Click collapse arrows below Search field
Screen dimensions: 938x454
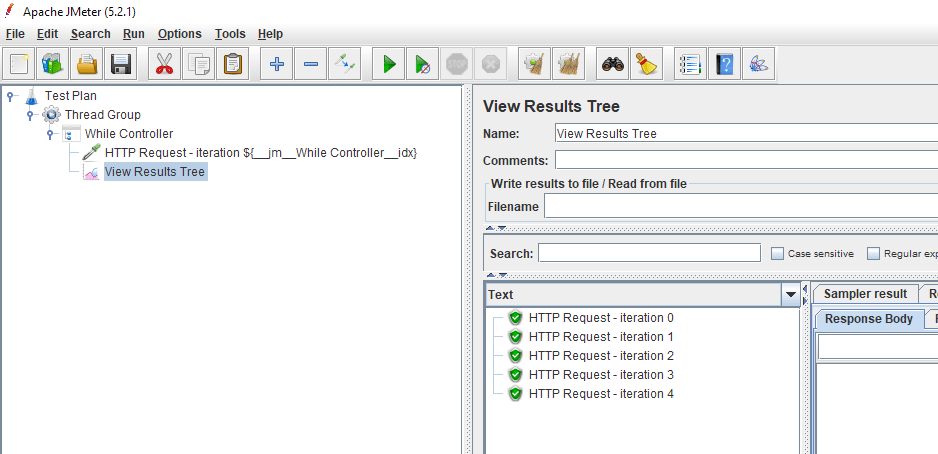[496, 275]
